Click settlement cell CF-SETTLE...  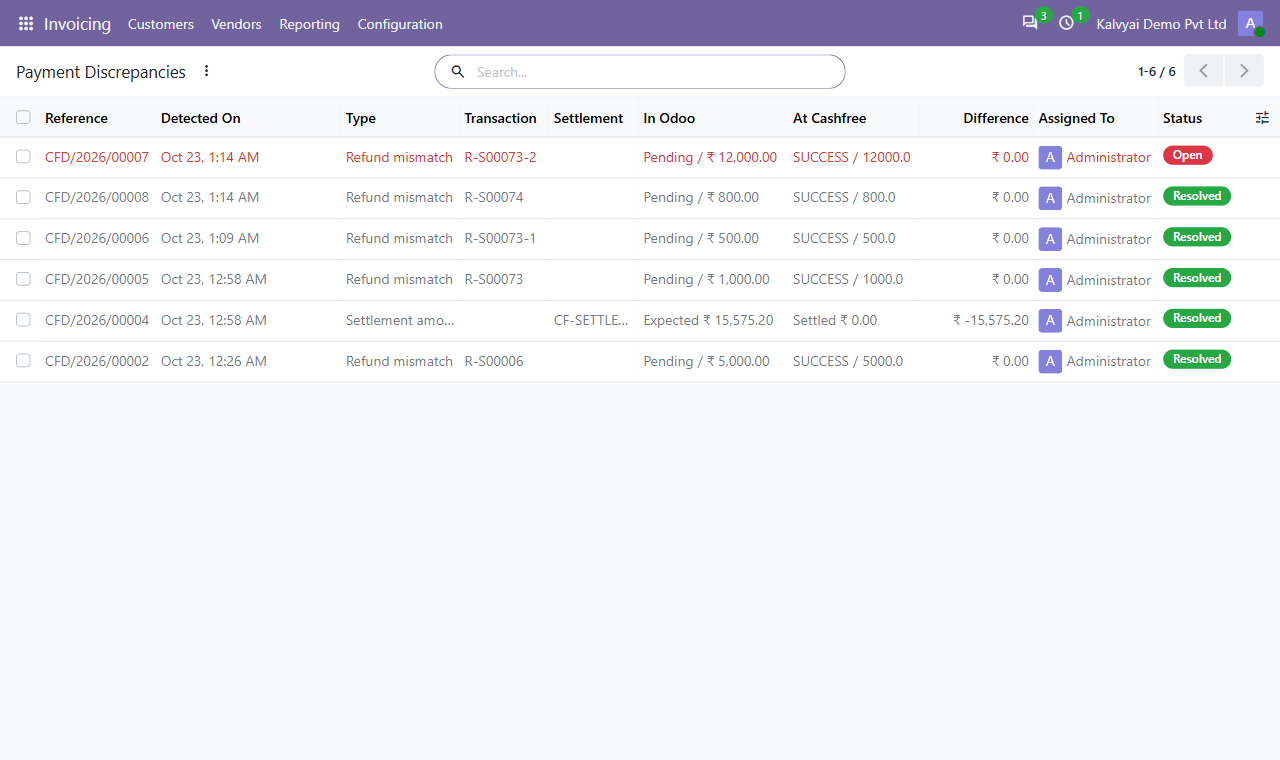click(591, 320)
